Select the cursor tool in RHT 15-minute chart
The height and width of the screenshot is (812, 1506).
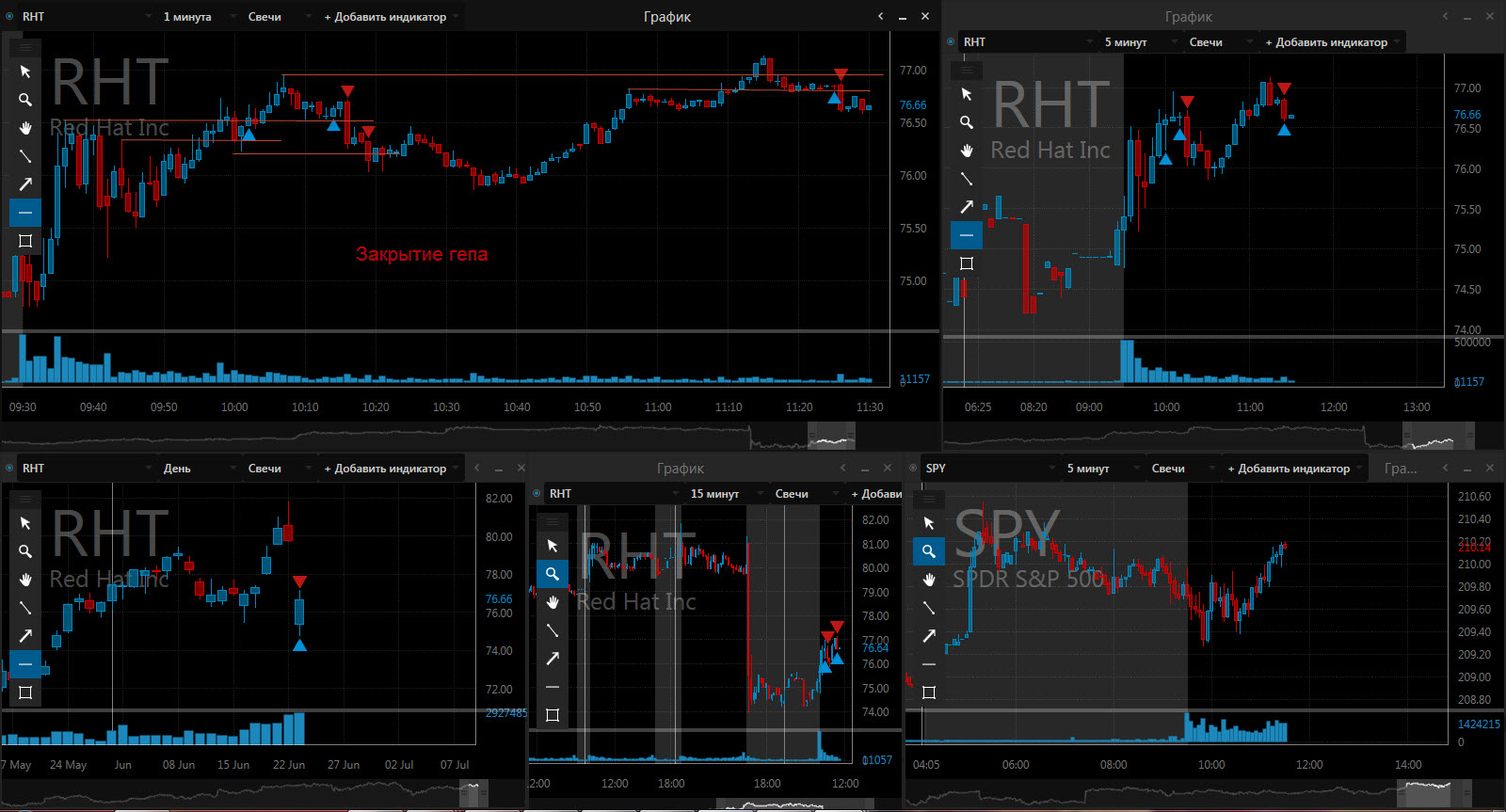(553, 546)
